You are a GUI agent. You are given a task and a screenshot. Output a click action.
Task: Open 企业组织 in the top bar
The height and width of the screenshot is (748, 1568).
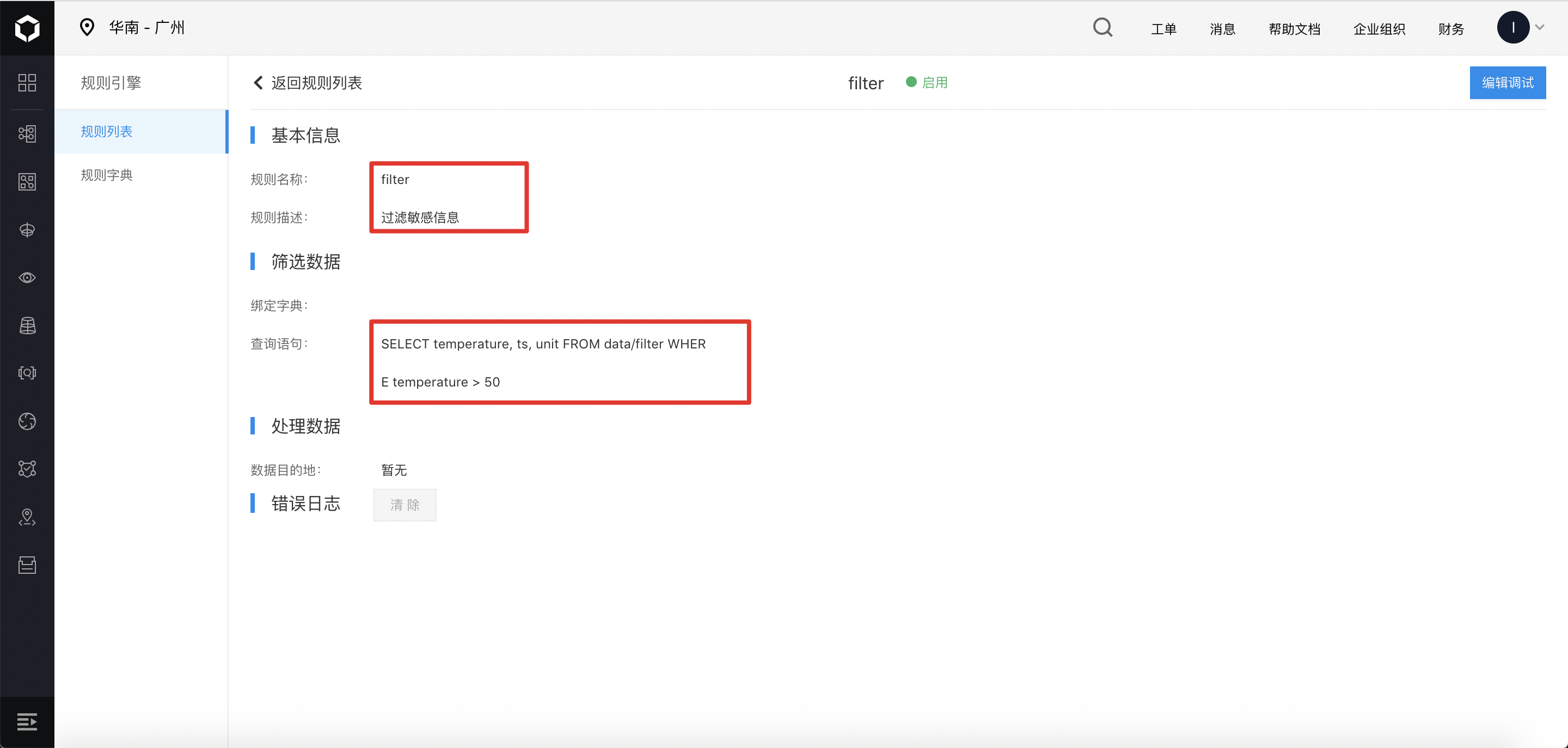[x=1379, y=29]
